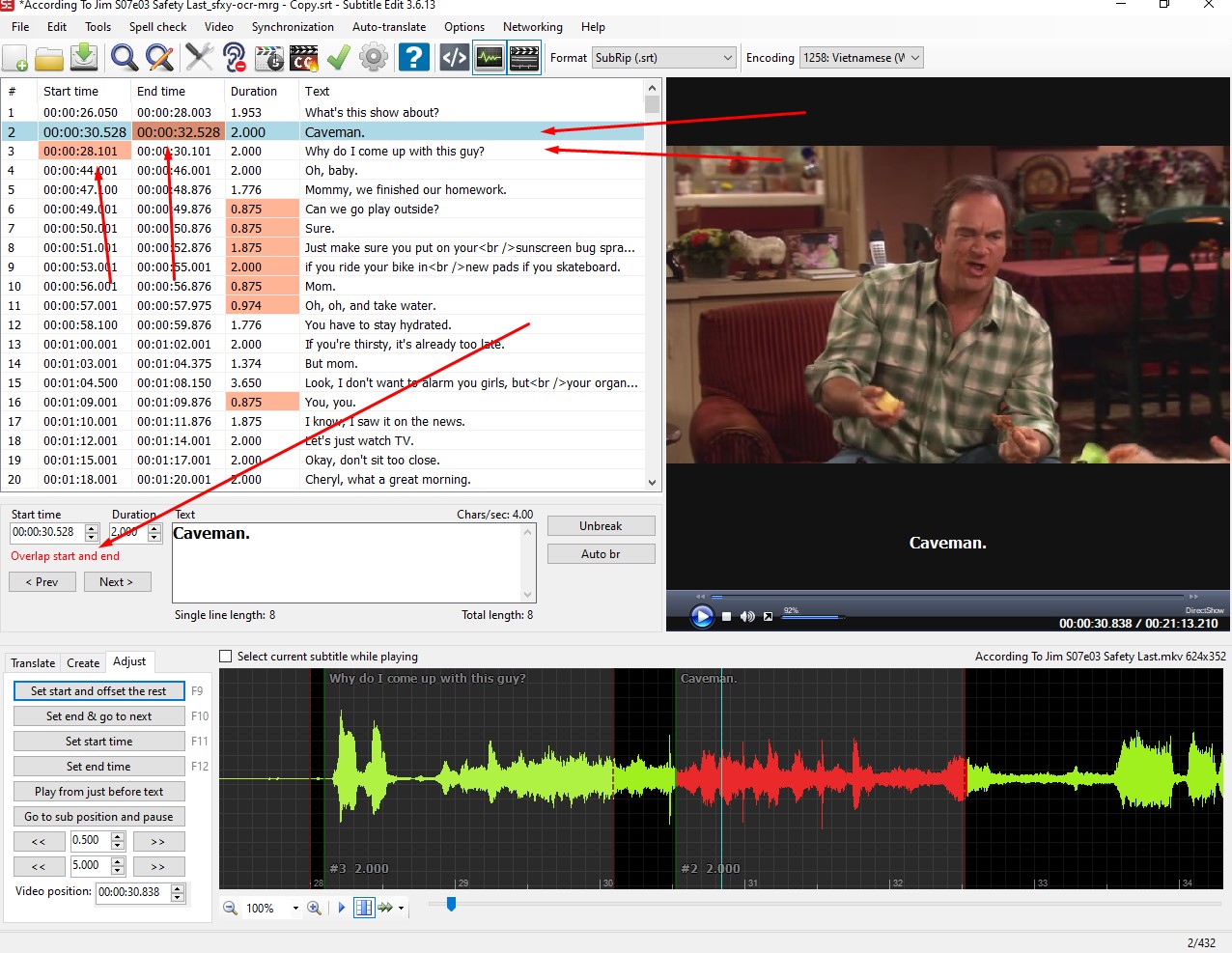Screen dimensions: 1232x953
Task: Launch Visual sync from the toolbar
Action: (269, 57)
